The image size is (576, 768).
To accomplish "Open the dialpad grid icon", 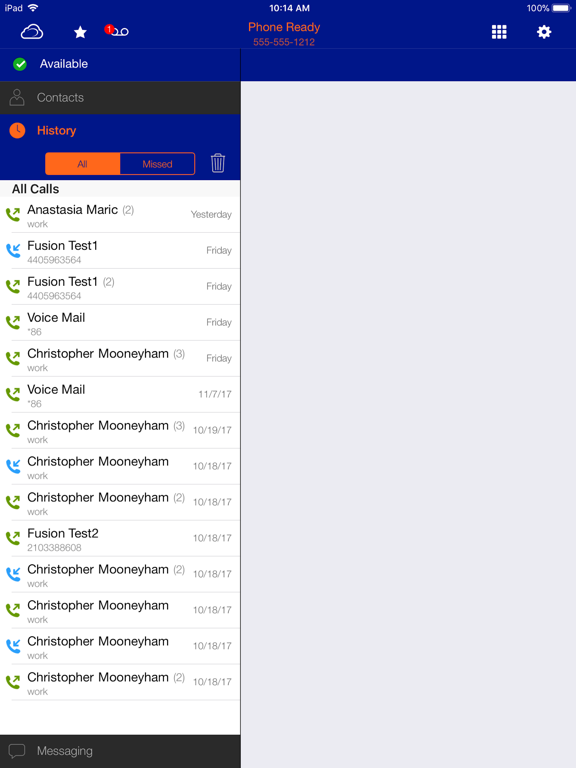I will (x=499, y=32).
